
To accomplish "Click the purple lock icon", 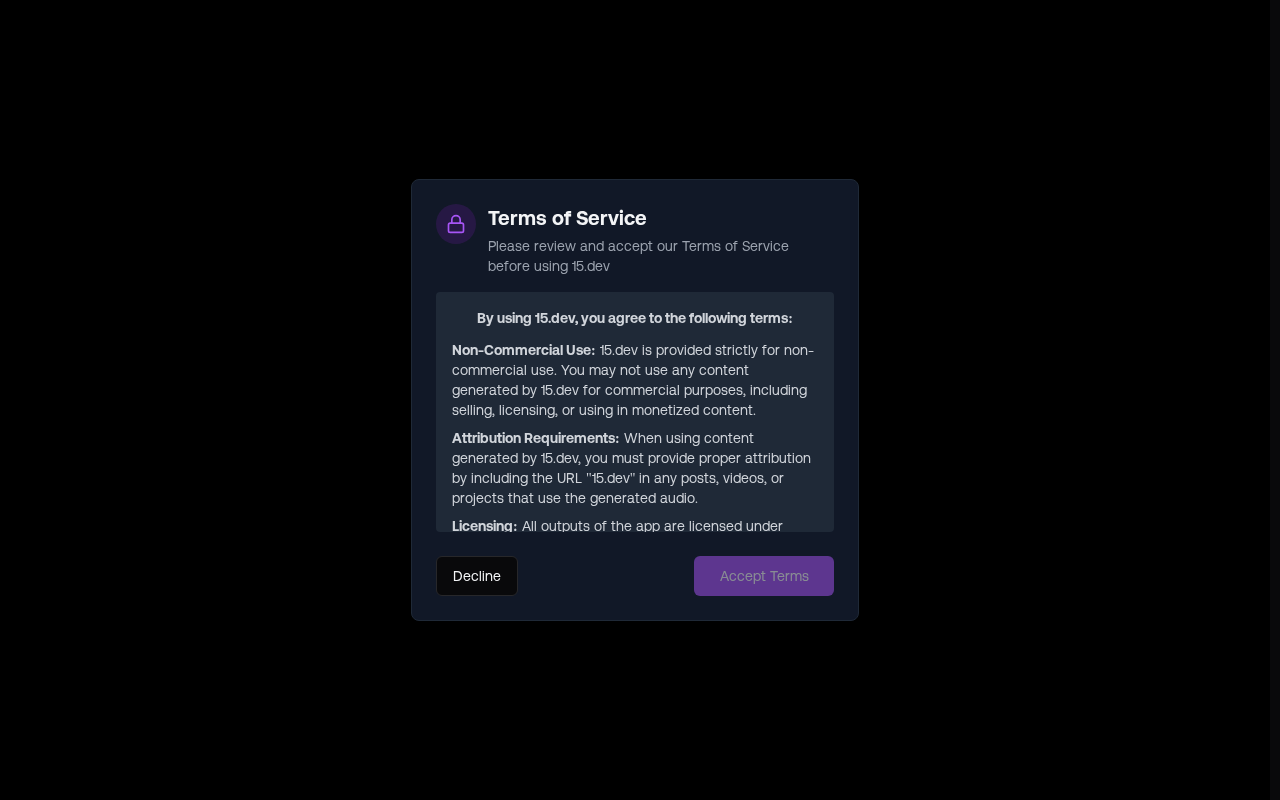I will [x=456, y=224].
